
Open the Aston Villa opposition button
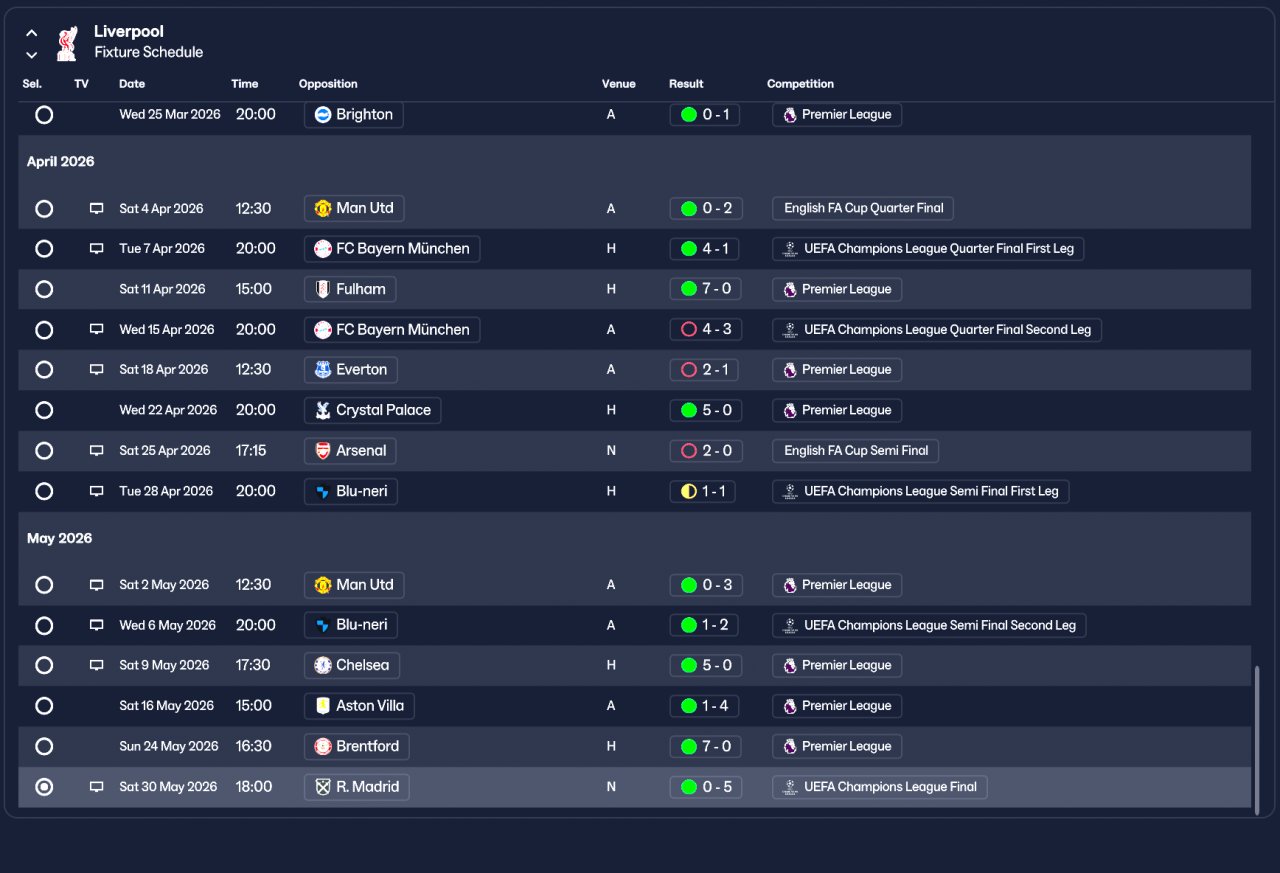359,706
